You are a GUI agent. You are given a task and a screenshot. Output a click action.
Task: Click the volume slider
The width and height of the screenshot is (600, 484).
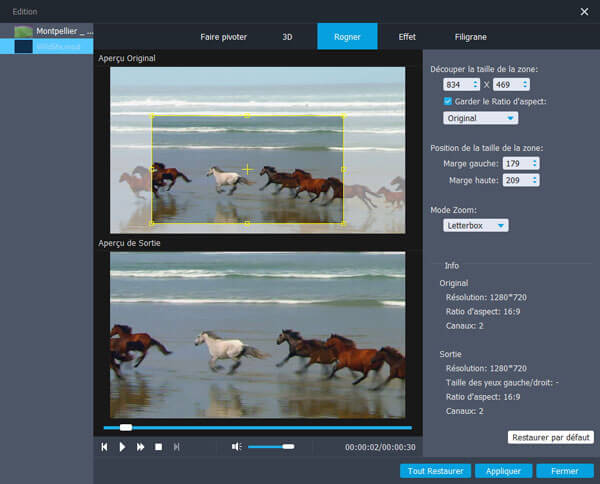coord(270,447)
